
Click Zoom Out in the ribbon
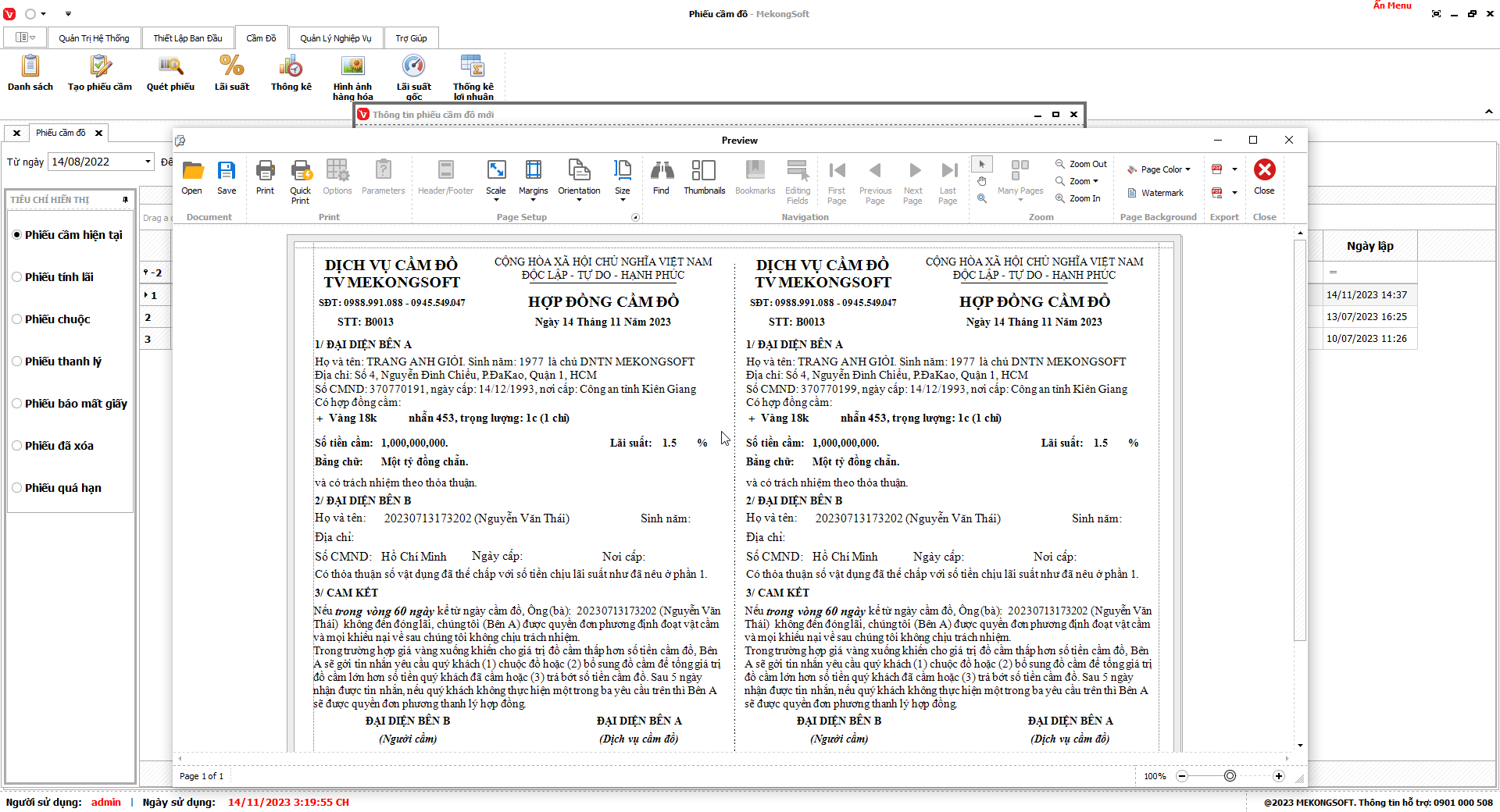(x=1081, y=164)
